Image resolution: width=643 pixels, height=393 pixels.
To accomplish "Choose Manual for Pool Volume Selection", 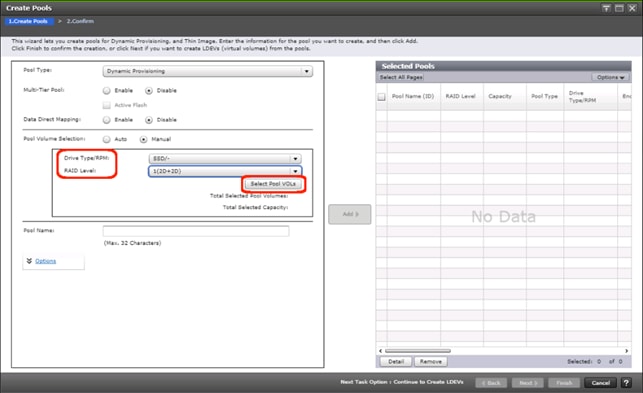I will [x=143, y=139].
